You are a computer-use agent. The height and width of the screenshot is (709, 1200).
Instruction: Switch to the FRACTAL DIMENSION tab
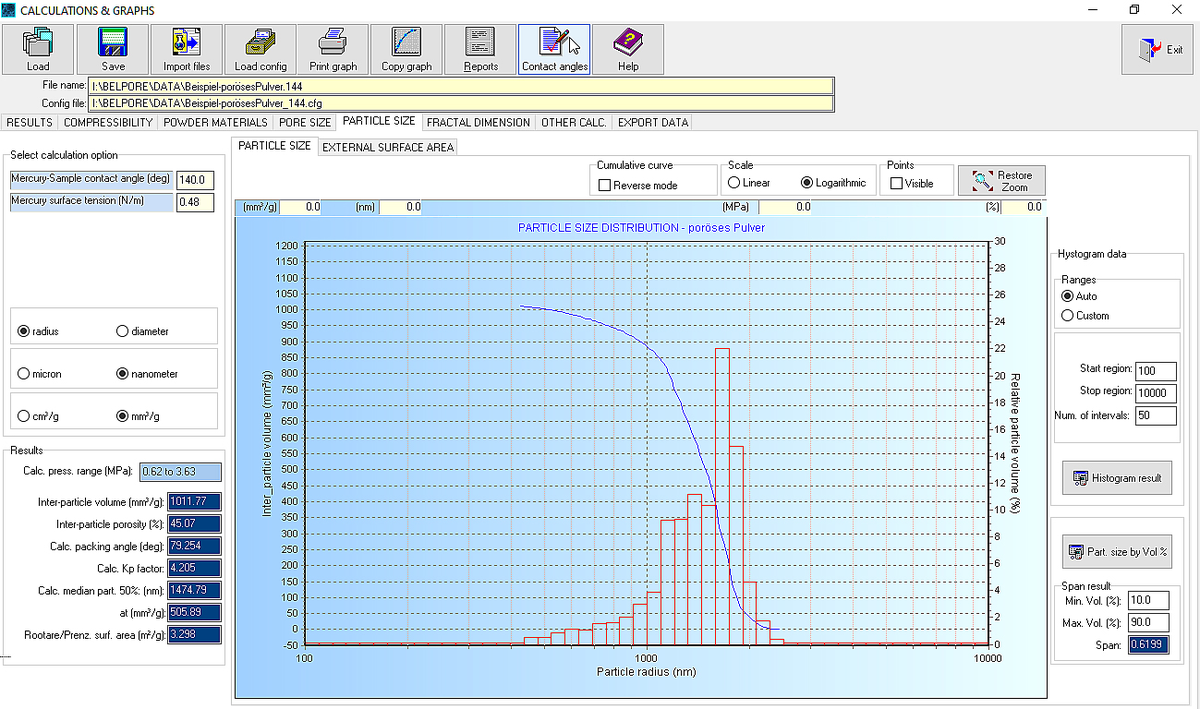[478, 122]
